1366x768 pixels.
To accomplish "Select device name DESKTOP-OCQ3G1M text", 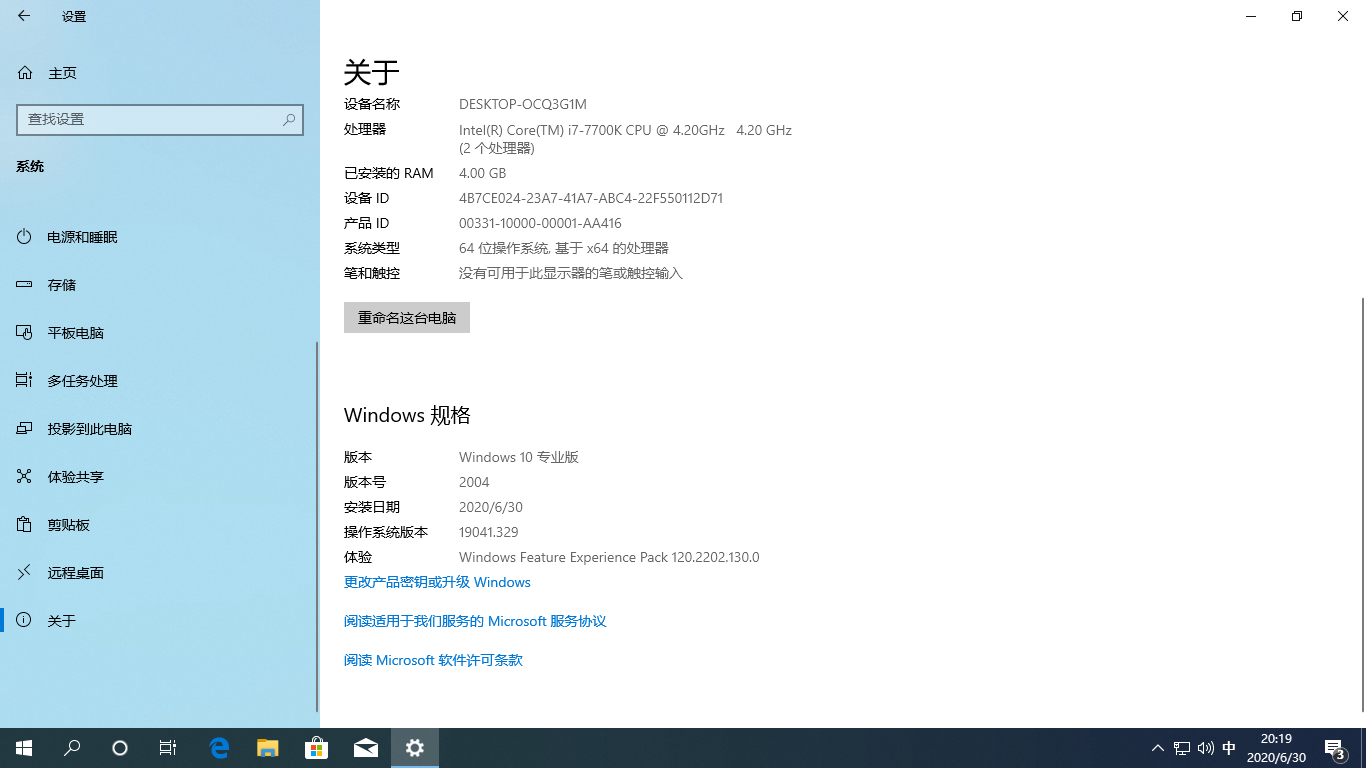I will [x=523, y=104].
